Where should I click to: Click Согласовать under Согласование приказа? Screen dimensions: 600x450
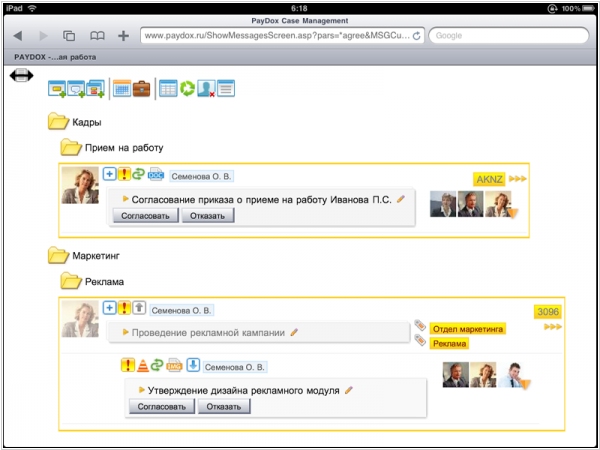(145, 215)
